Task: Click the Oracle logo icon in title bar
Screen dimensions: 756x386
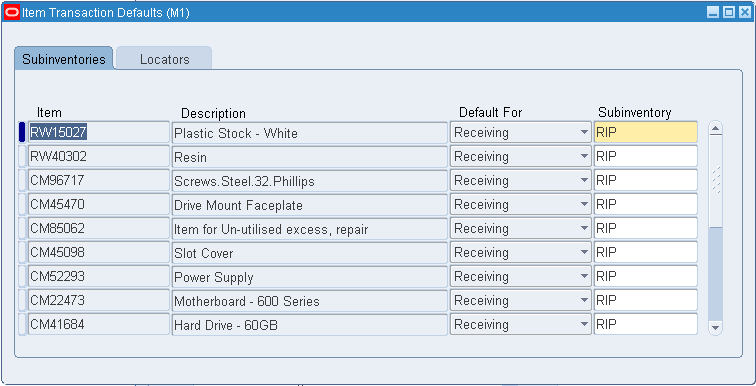Action: pos(12,13)
